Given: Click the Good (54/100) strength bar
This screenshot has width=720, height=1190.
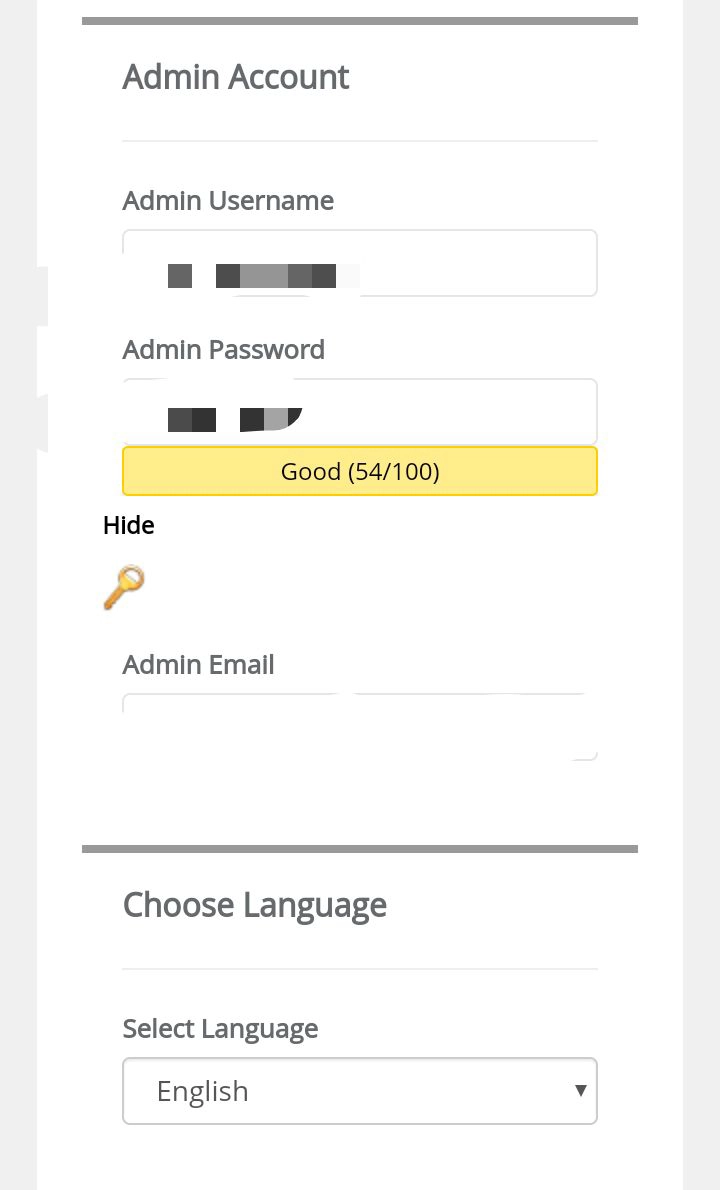Looking at the screenshot, I should [360, 471].
